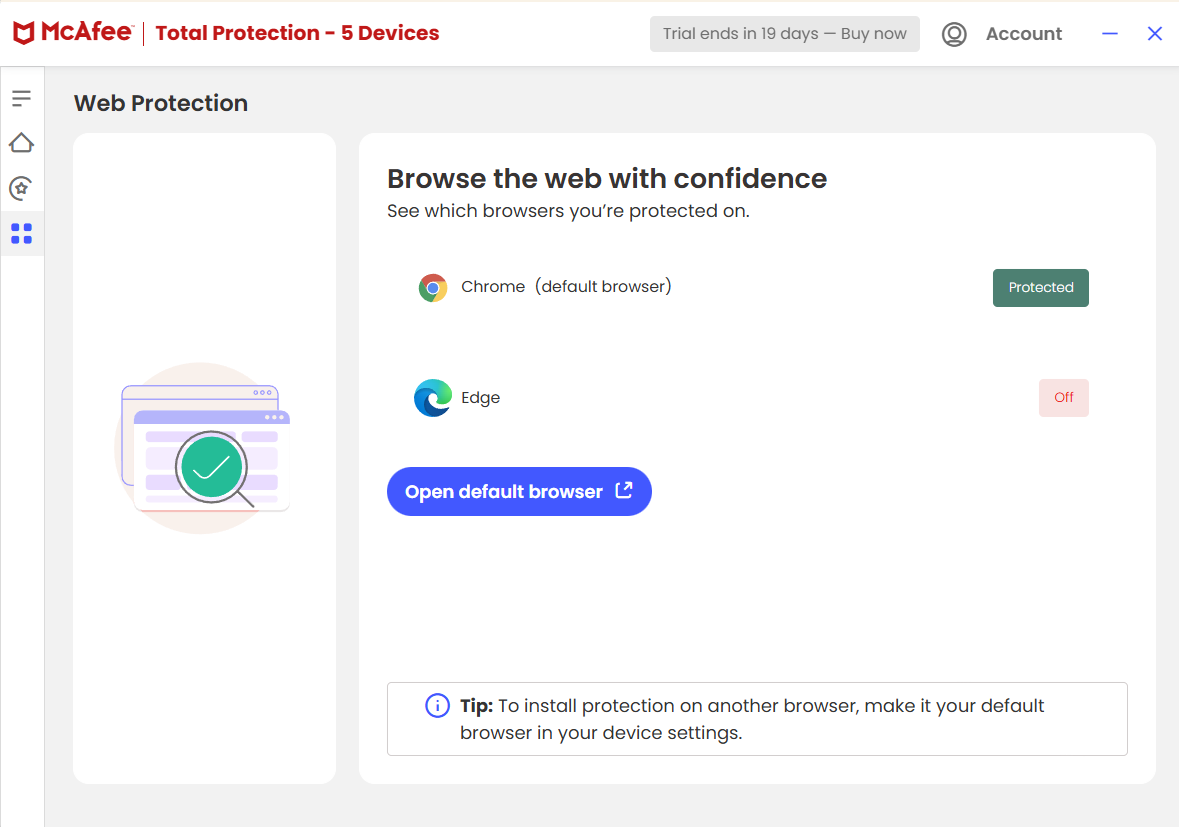
Task: Click the Edge browser icon
Action: (x=432, y=397)
